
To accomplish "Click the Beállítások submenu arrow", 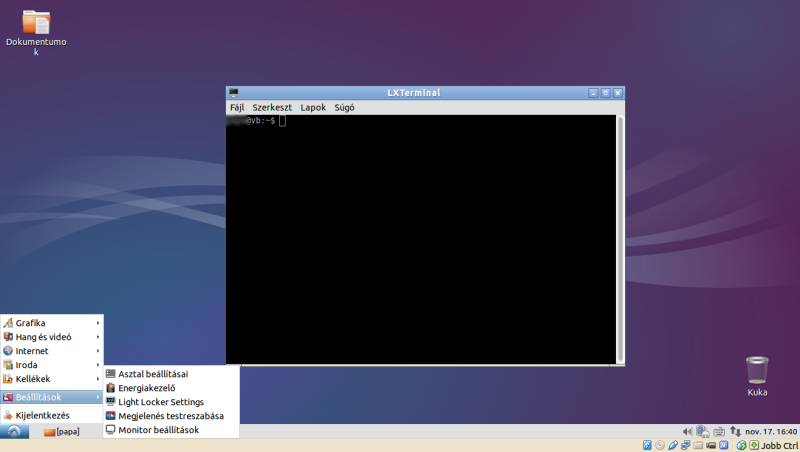I will (97, 397).
